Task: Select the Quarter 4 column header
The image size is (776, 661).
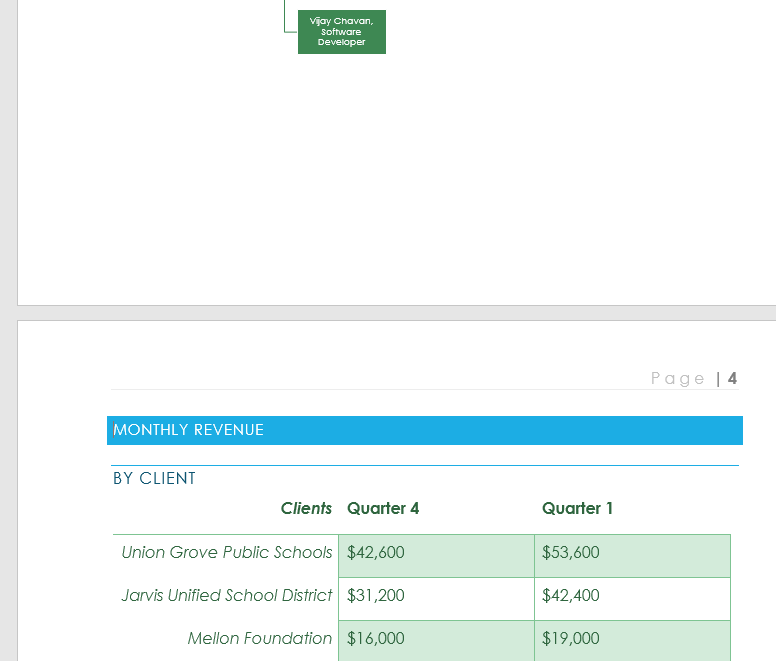Action: pos(383,508)
